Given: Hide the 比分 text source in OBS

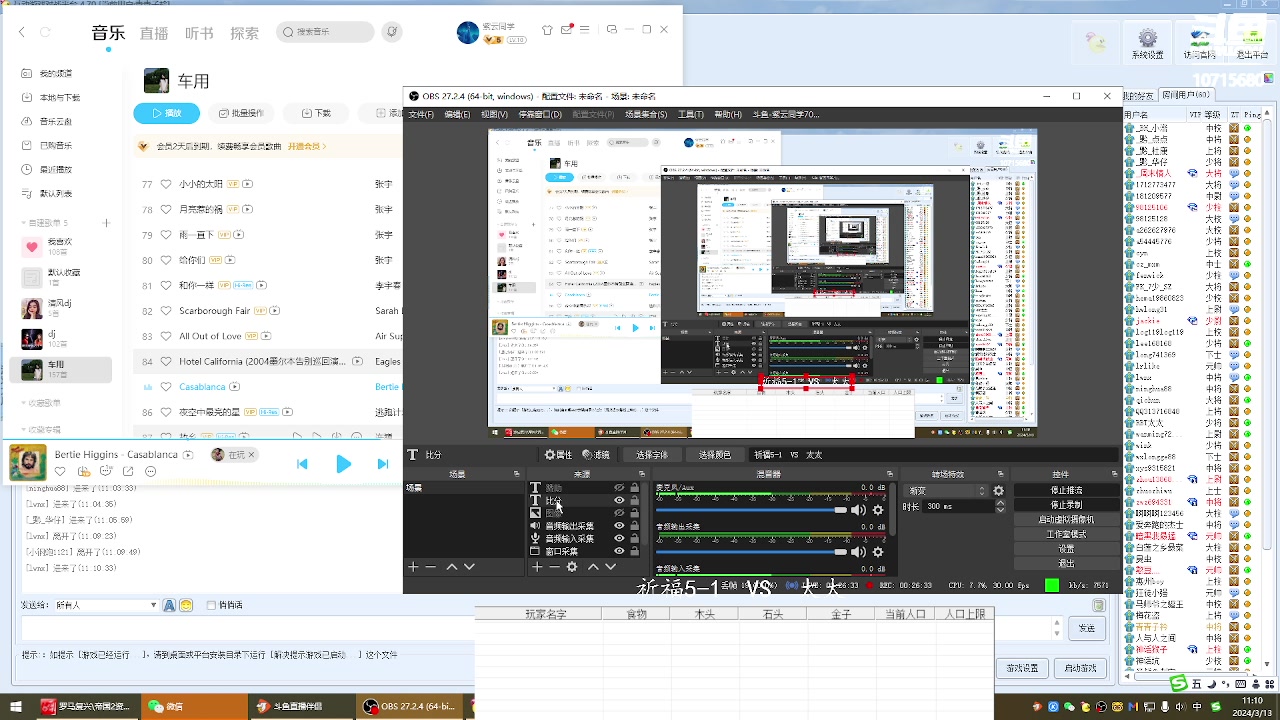Looking at the screenshot, I should pos(619,500).
